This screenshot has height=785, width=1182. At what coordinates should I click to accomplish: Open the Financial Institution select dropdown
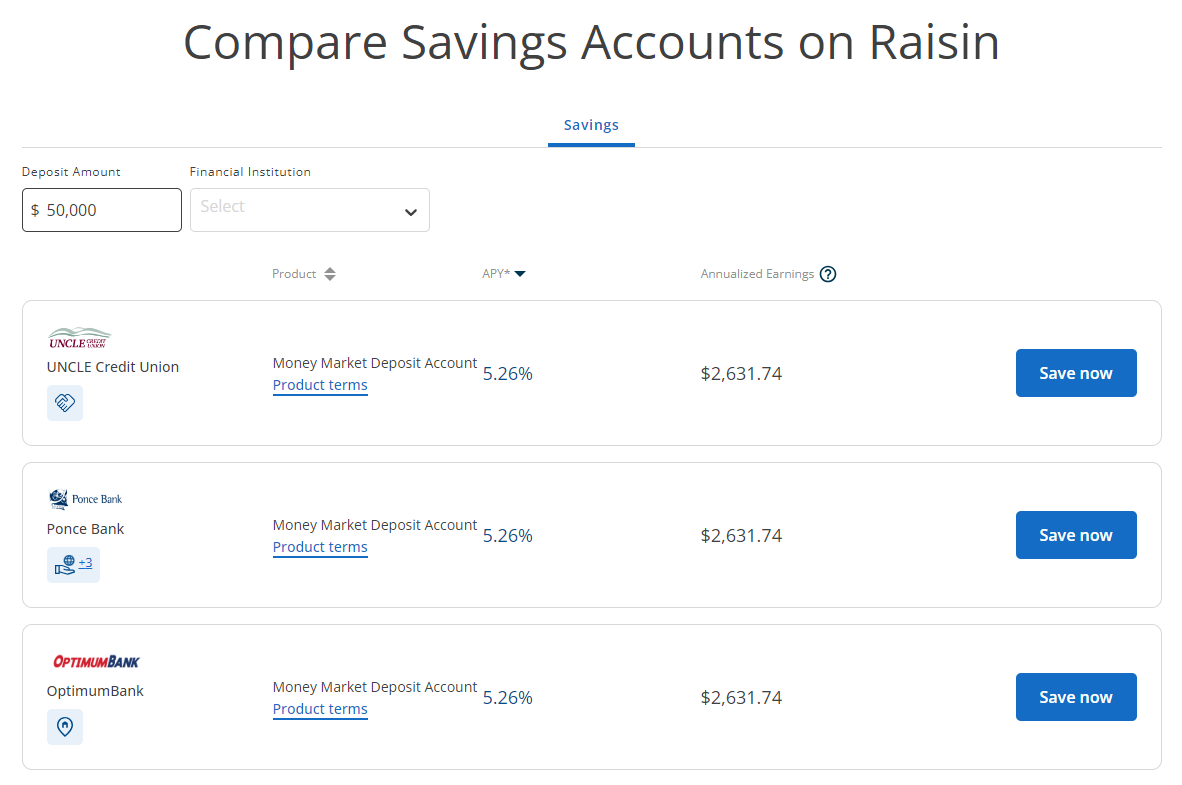pyautogui.click(x=300, y=210)
